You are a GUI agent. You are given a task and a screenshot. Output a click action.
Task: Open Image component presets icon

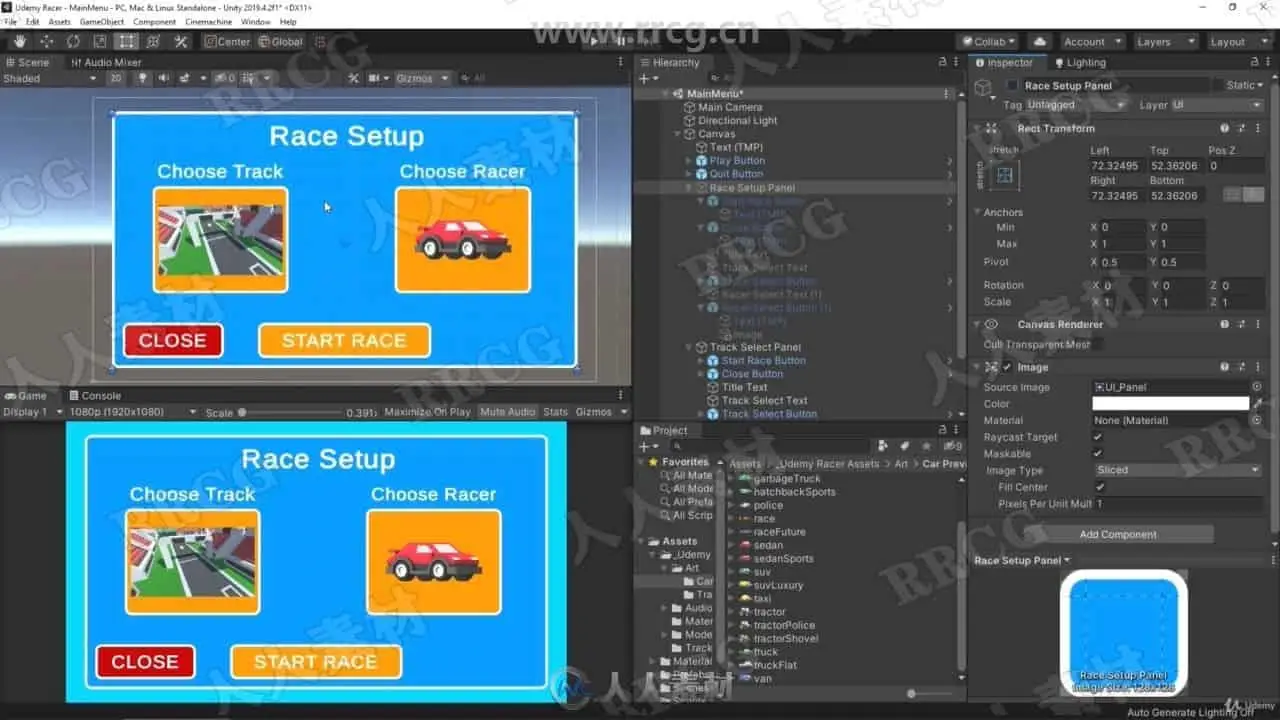click(x=1241, y=367)
